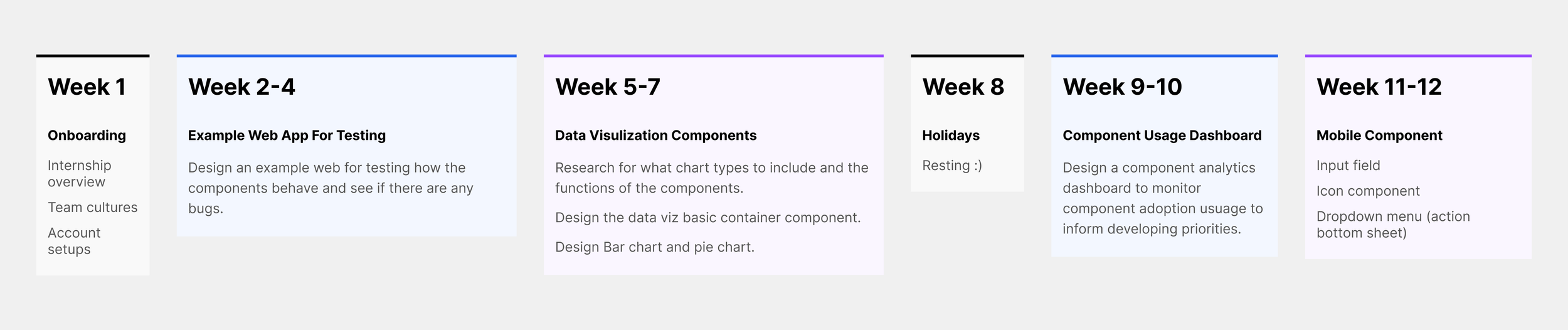Select the Week 8 heading
This screenshot has height=330, width=1568.
tap(963, 87)
